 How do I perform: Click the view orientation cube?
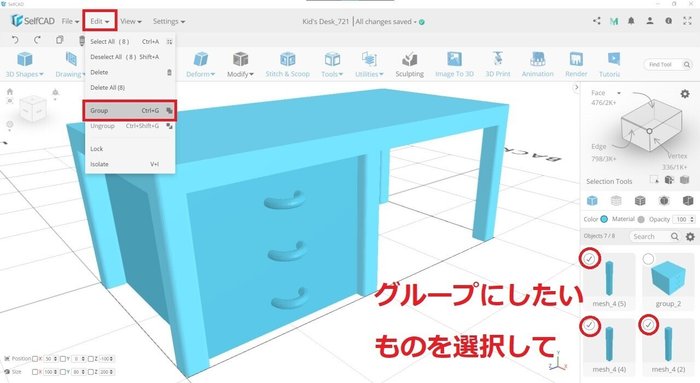pos(33,108)
